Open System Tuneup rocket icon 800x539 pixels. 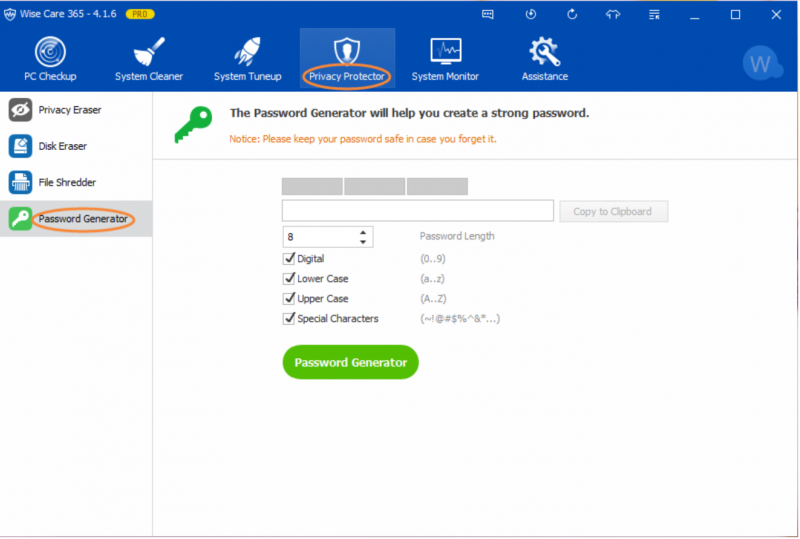coord(247,52)
